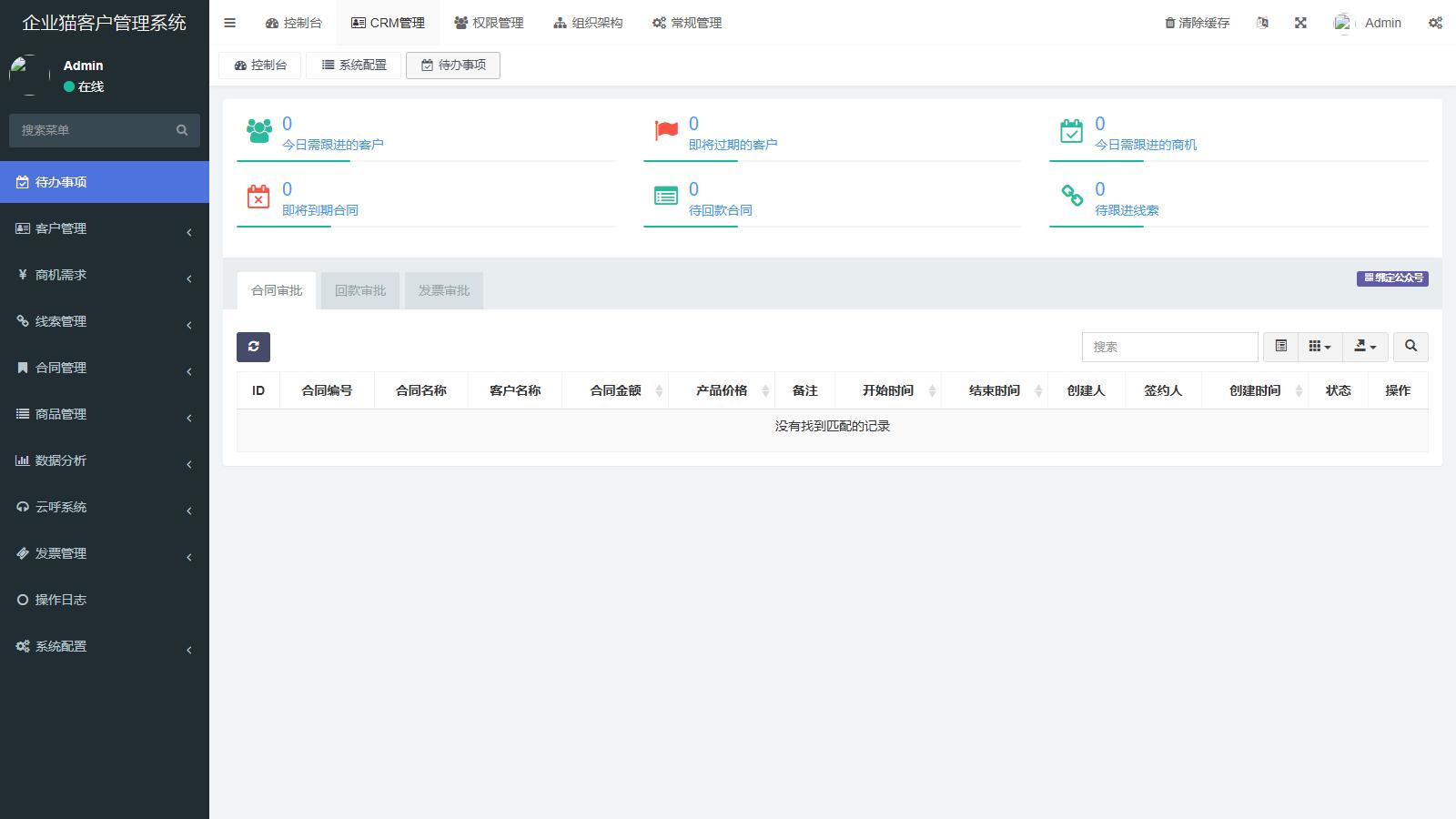Viewport: 1456px width, 819px height.
Task: Open the 即将过期的客户 link
Action: click(733, 145)
